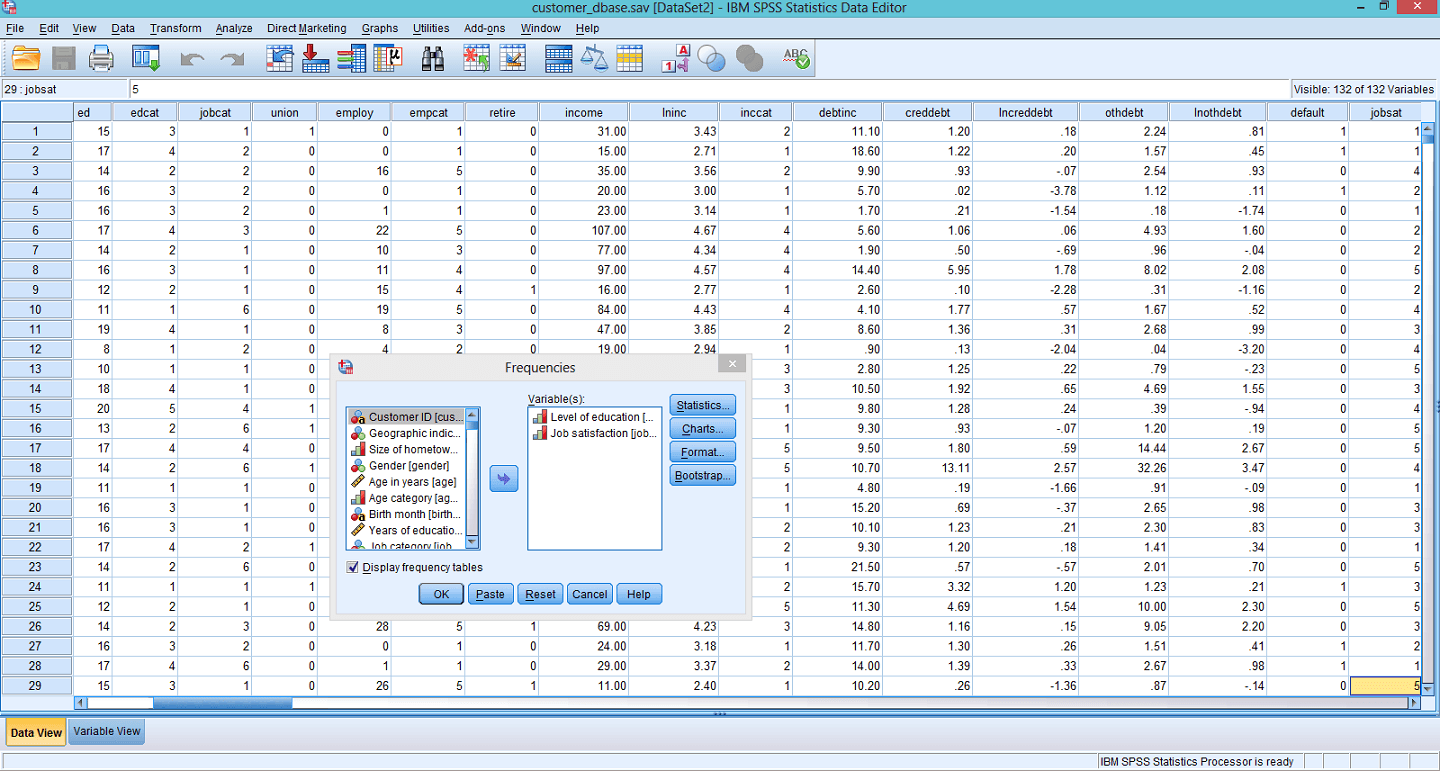Viewport: 1440px width, 771px height.
Task: Click the Redo arrow in the toolbar
Action: pyautogui.click(x=232, y=60)
